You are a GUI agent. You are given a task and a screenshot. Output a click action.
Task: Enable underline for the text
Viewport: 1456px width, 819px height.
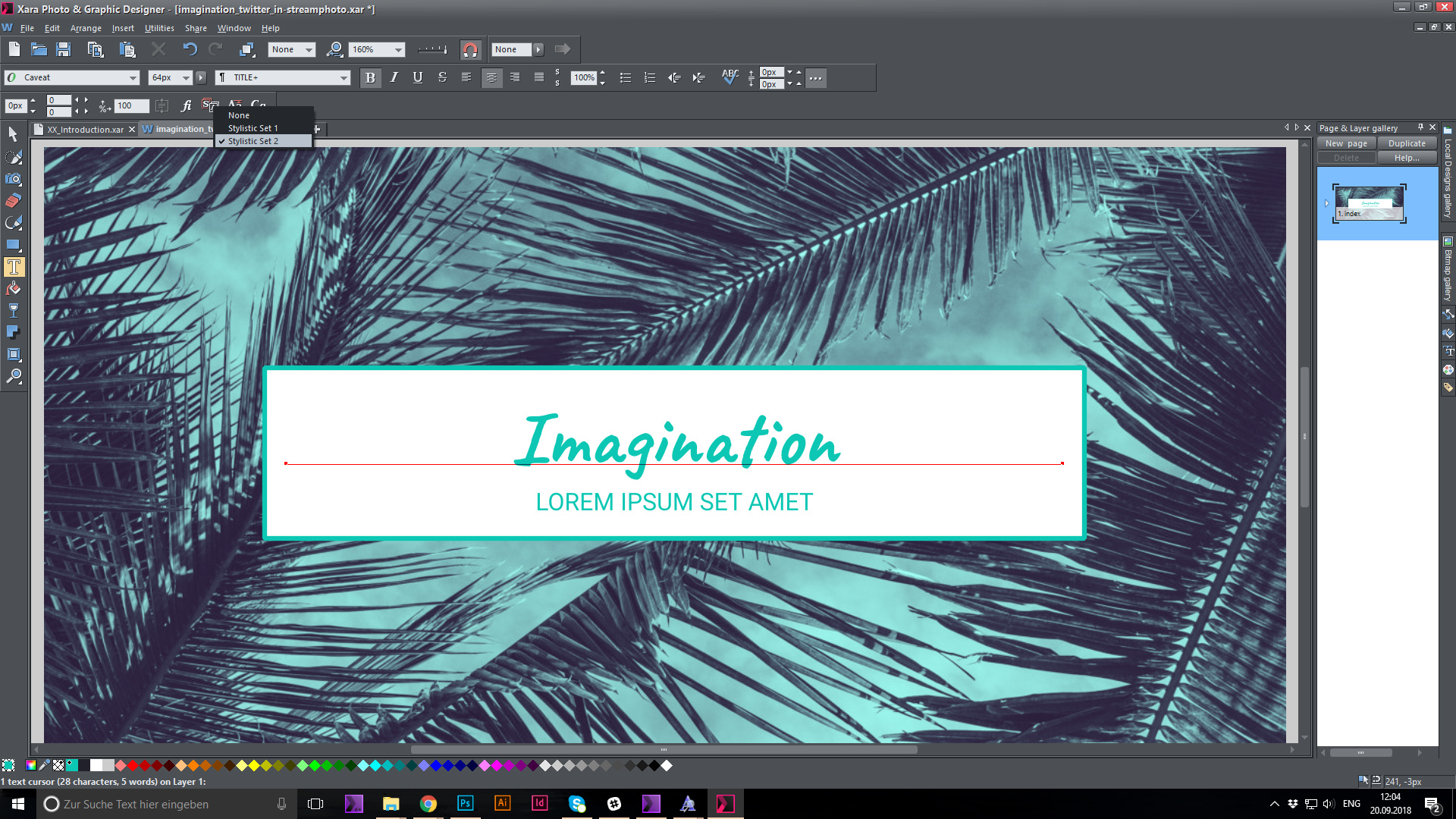(418, 77)
